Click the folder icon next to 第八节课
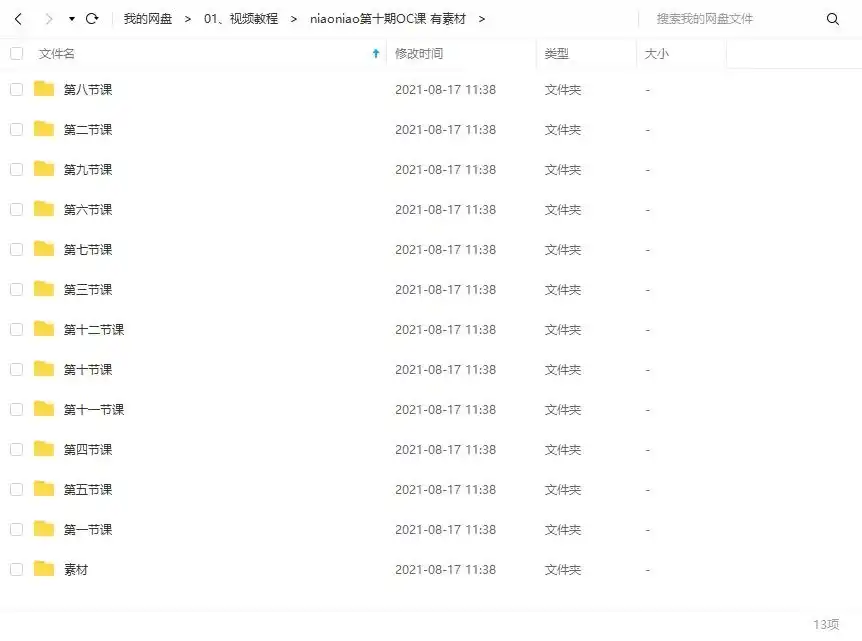The height and width of the screenshot is (641, 862). (x=42, y=89)
